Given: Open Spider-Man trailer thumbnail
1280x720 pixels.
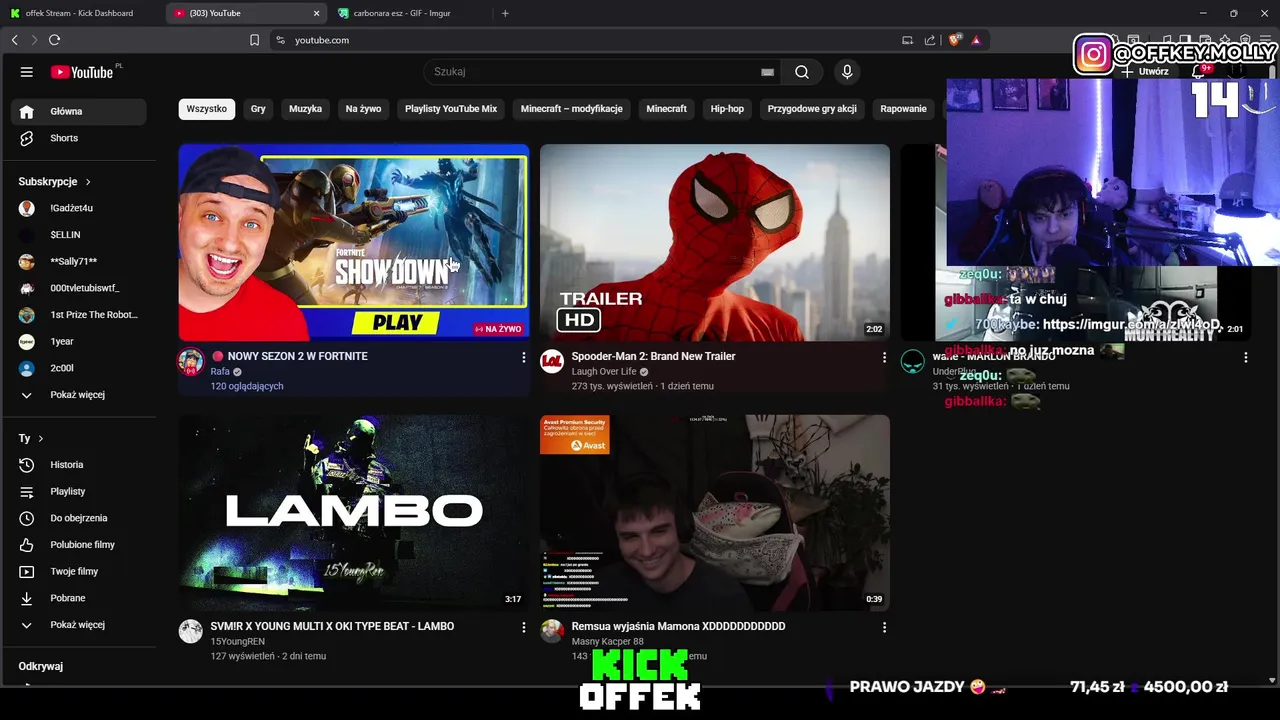Looking at the screenshot, I should point(715,242).
